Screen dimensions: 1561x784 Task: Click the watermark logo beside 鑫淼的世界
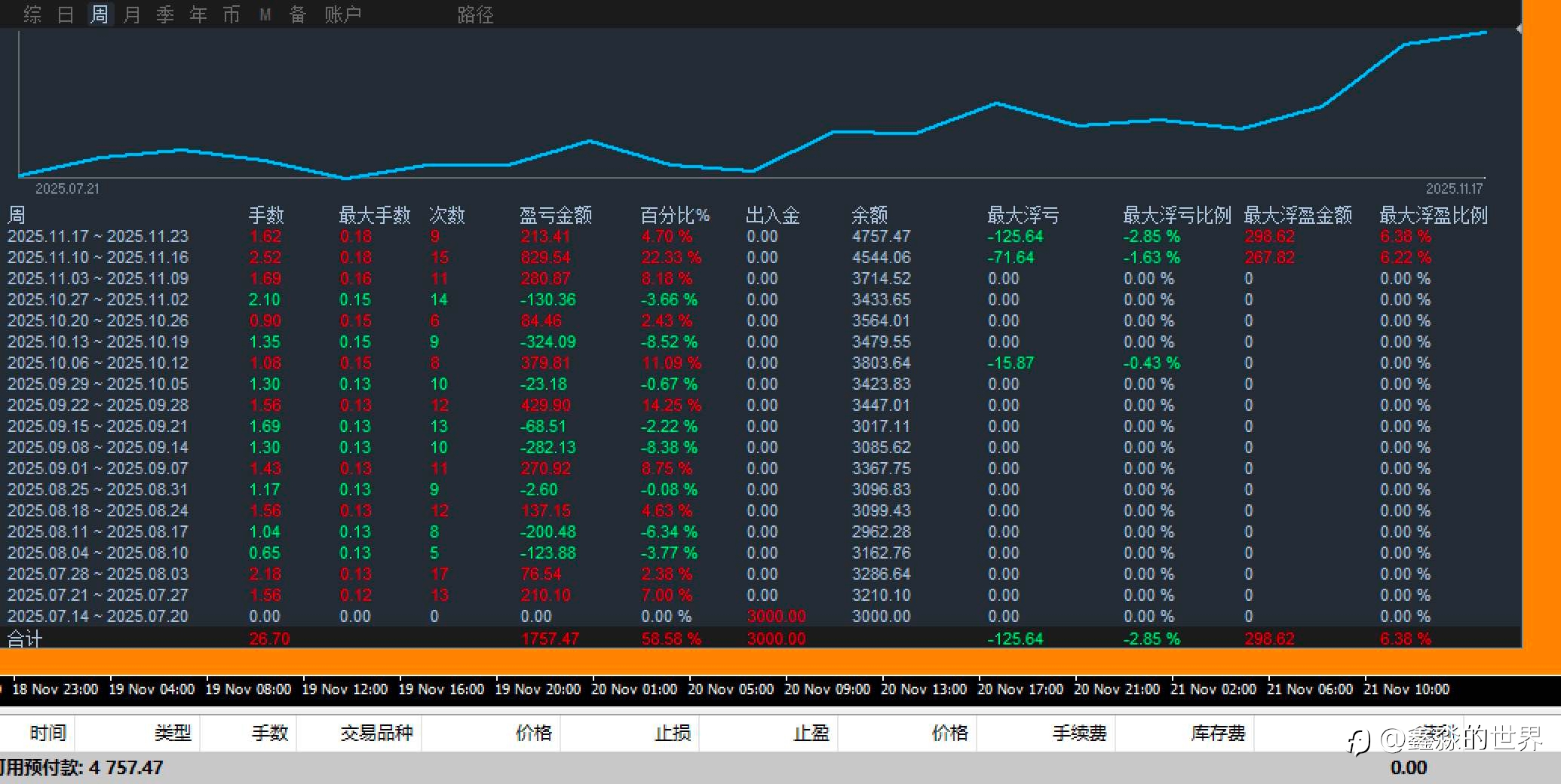(x=1358, y=741)
